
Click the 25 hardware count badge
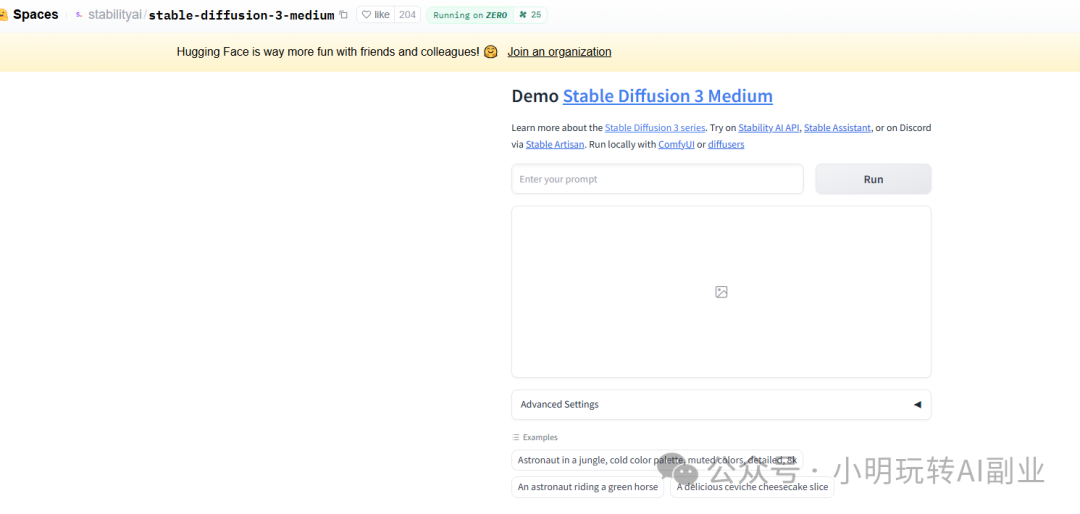click(x=530, y=14)
